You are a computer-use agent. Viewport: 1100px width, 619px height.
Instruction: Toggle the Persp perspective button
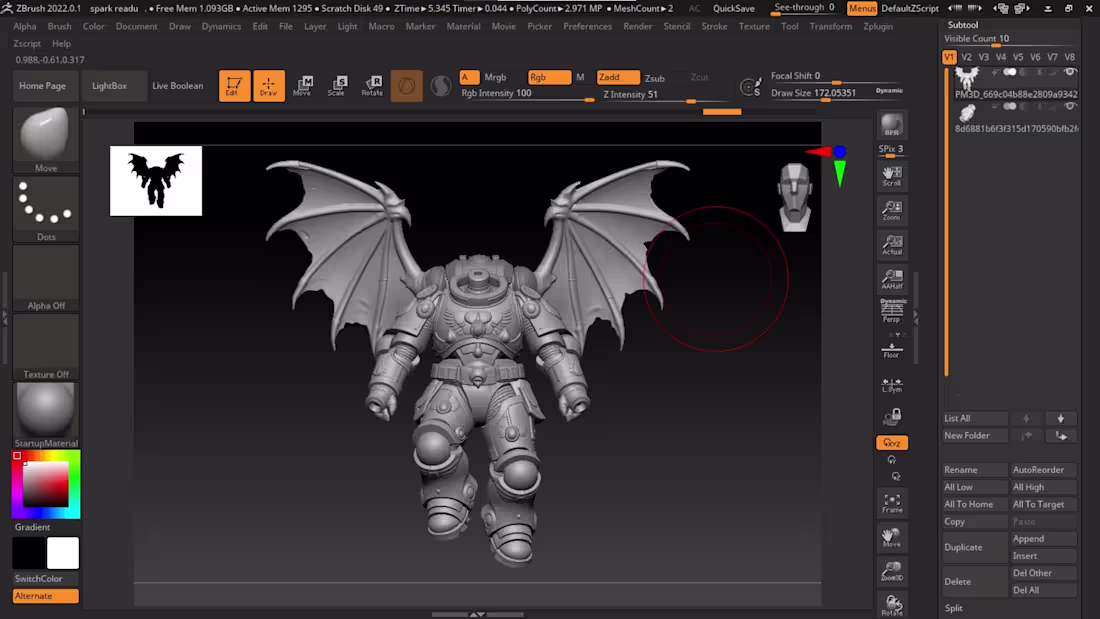pyautogui.click(x=892, y=311)
